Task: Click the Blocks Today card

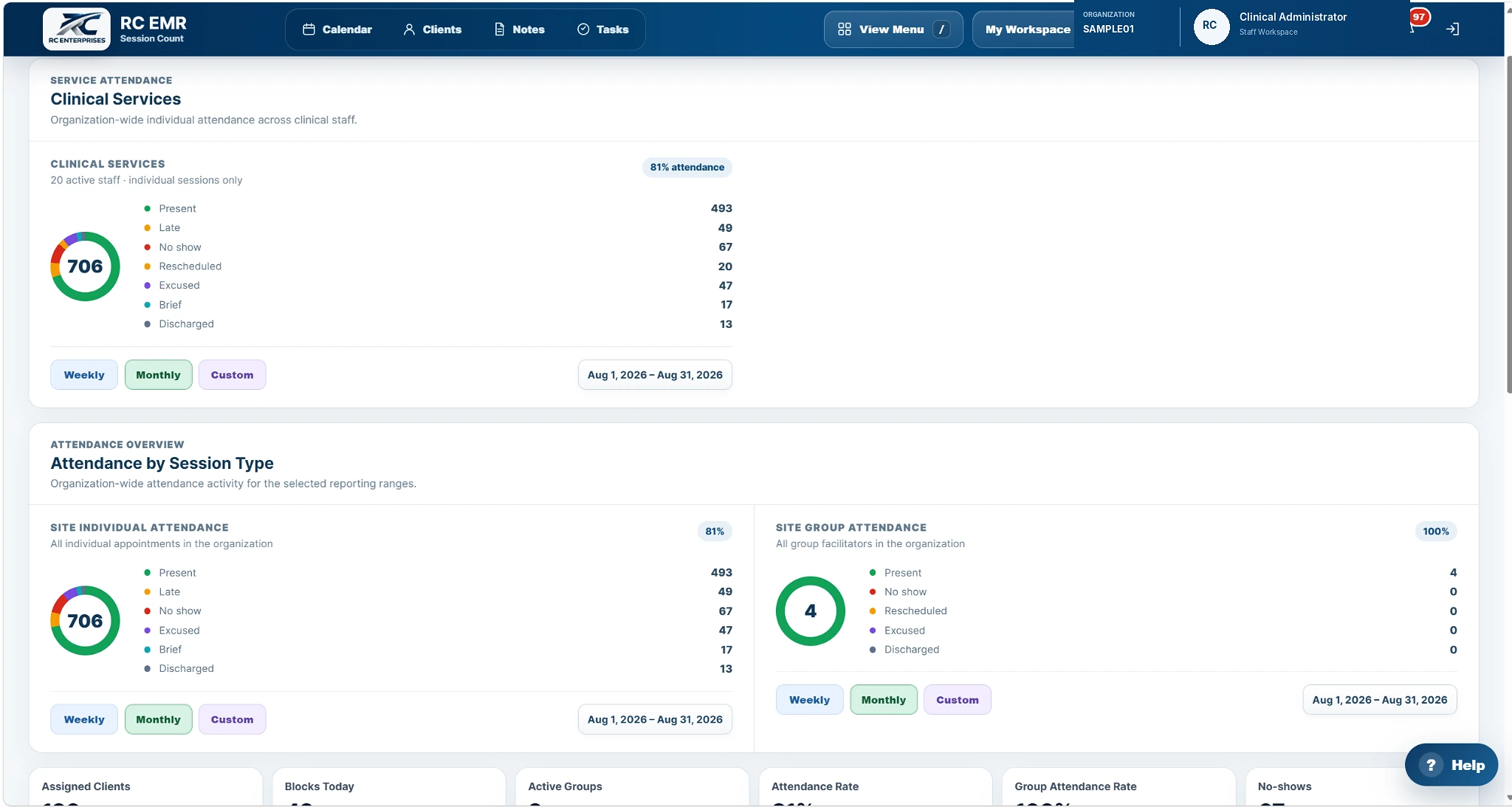Action: 389,787
